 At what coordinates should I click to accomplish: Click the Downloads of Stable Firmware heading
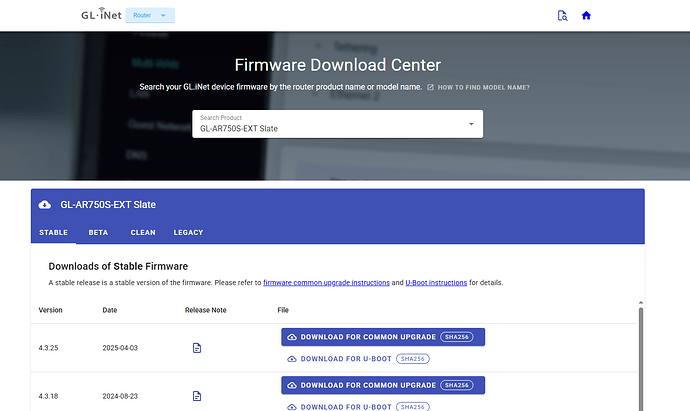(118, 266)
